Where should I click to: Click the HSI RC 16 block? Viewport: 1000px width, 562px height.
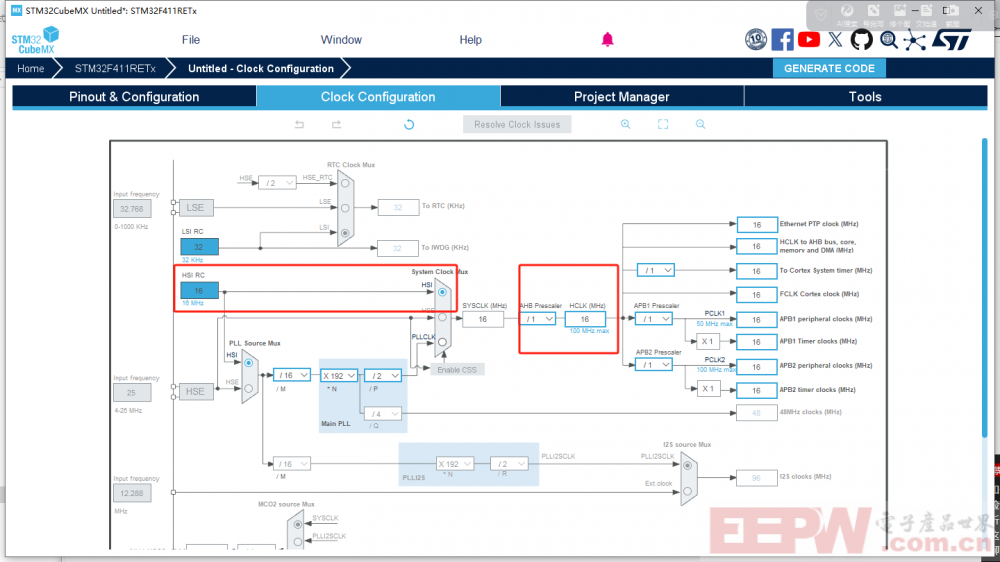pyautogui.click(x=199, y=291)
